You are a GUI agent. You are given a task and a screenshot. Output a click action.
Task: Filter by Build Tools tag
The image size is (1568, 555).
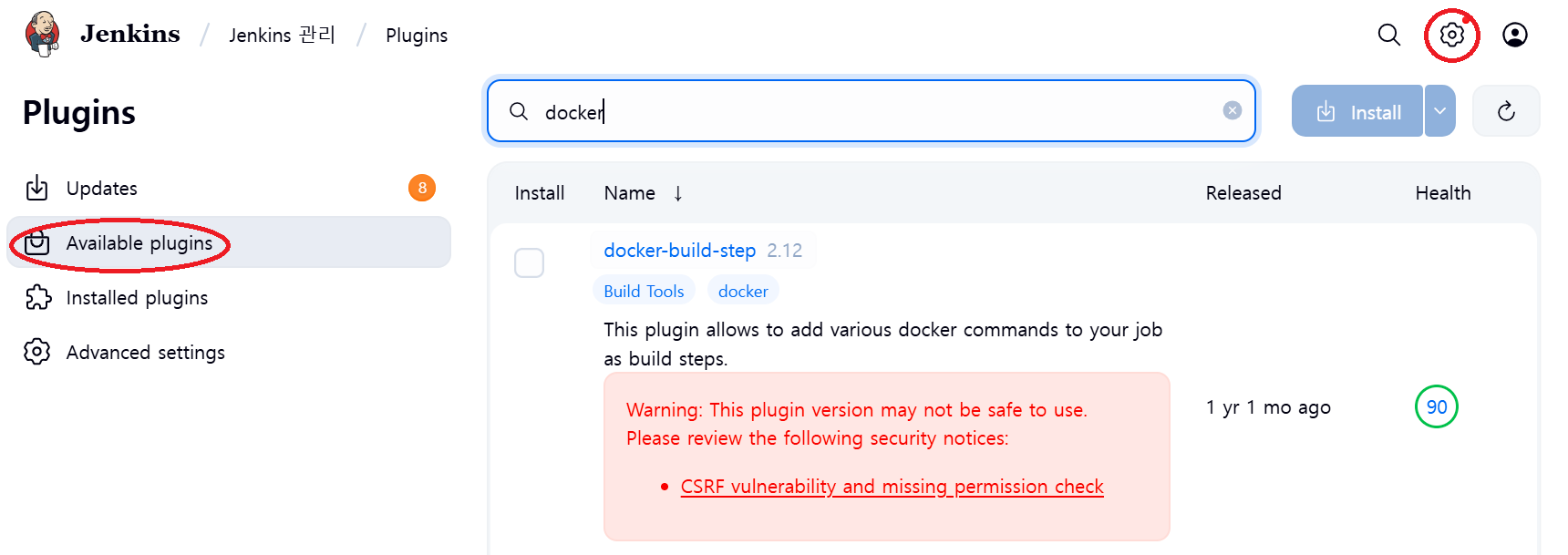pyautogui.click(x=644, y=291)
